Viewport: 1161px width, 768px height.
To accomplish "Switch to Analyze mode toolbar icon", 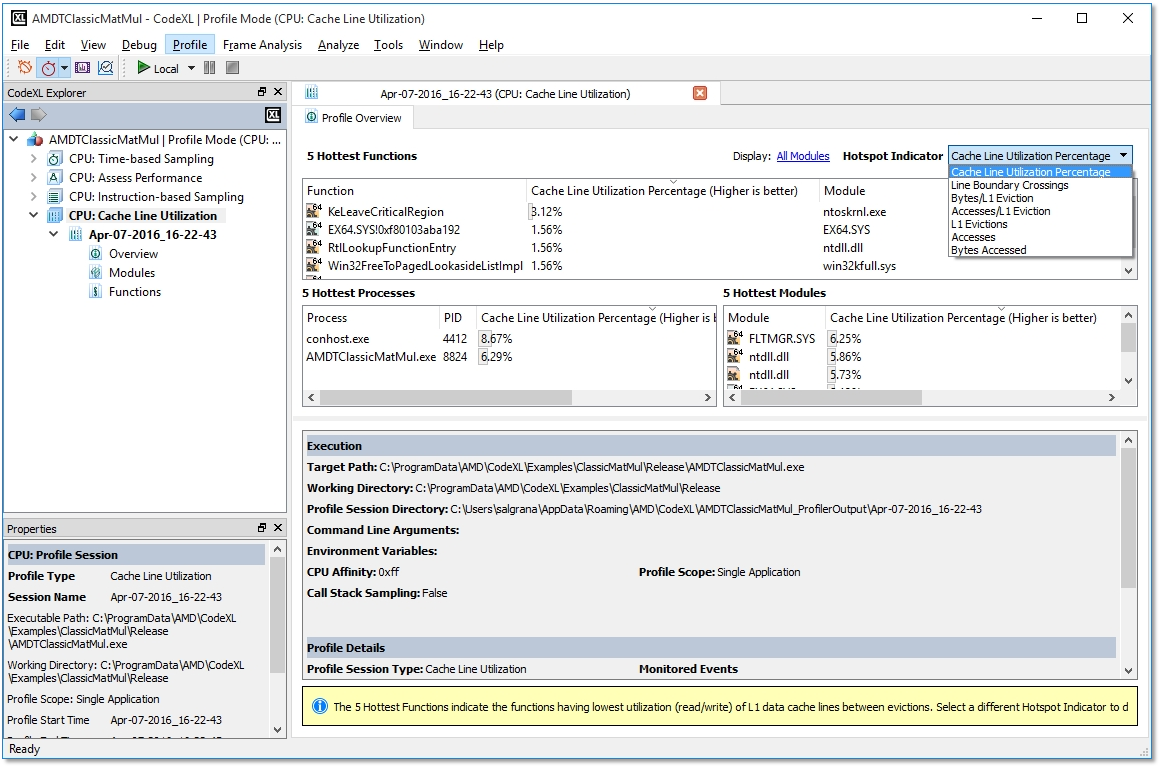I will click(x=106, y=68).
